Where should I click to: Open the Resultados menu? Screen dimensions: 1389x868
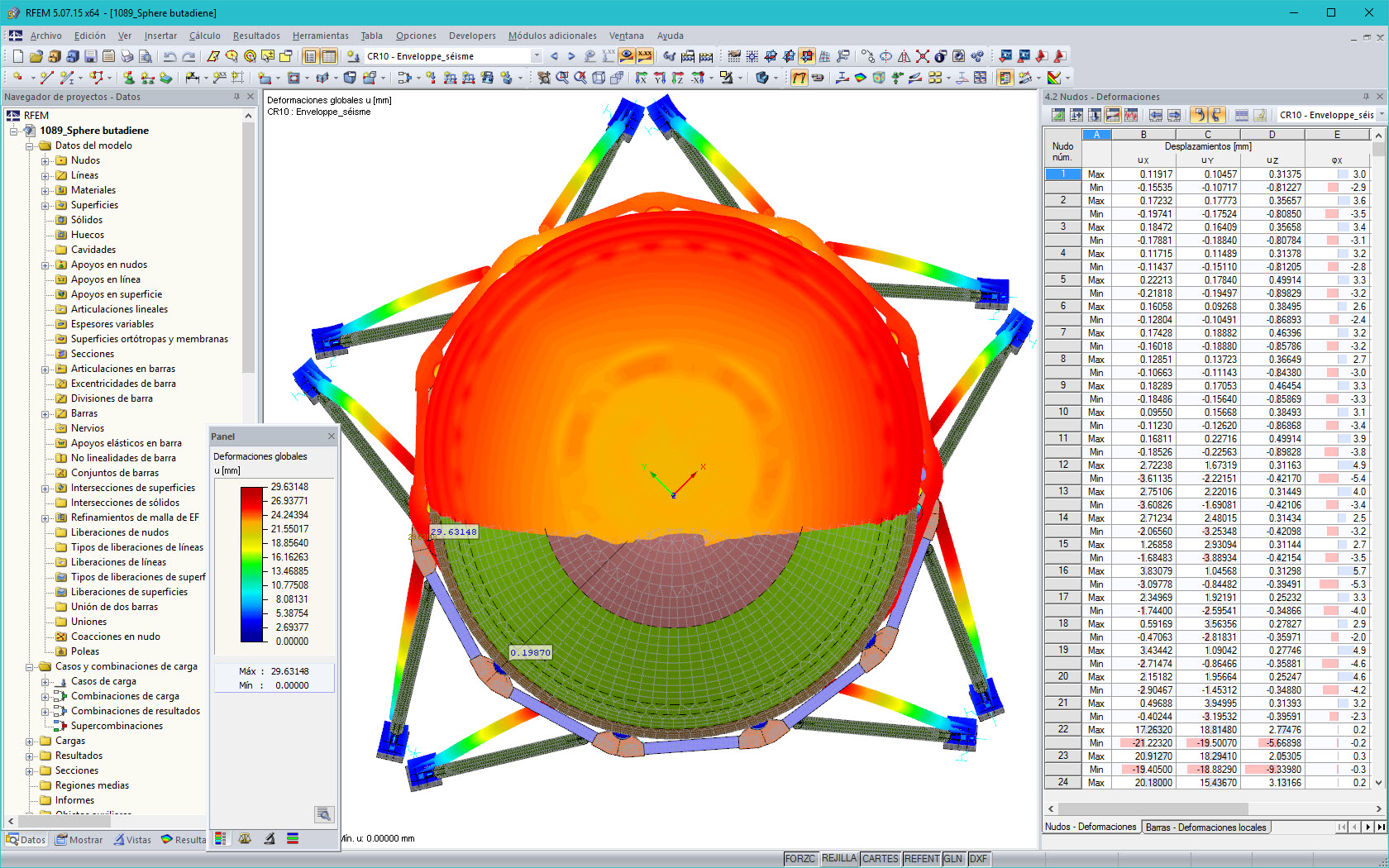pyautogui.click(x=255, y=36)
